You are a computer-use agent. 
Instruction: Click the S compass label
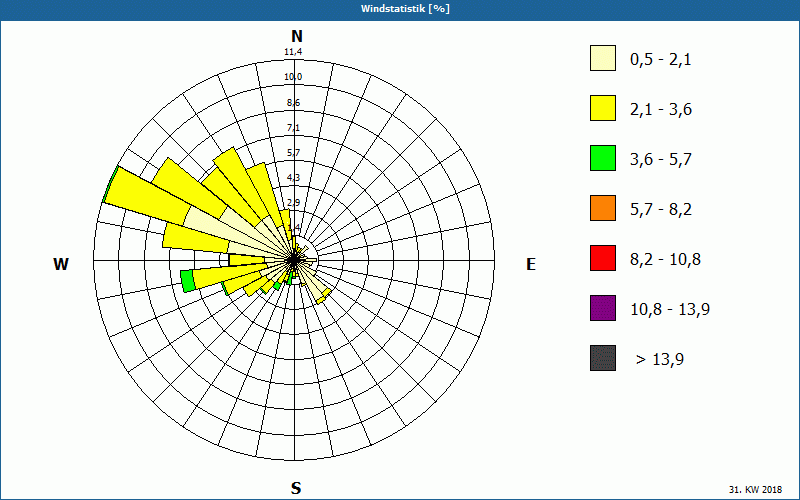coord(296,488)
